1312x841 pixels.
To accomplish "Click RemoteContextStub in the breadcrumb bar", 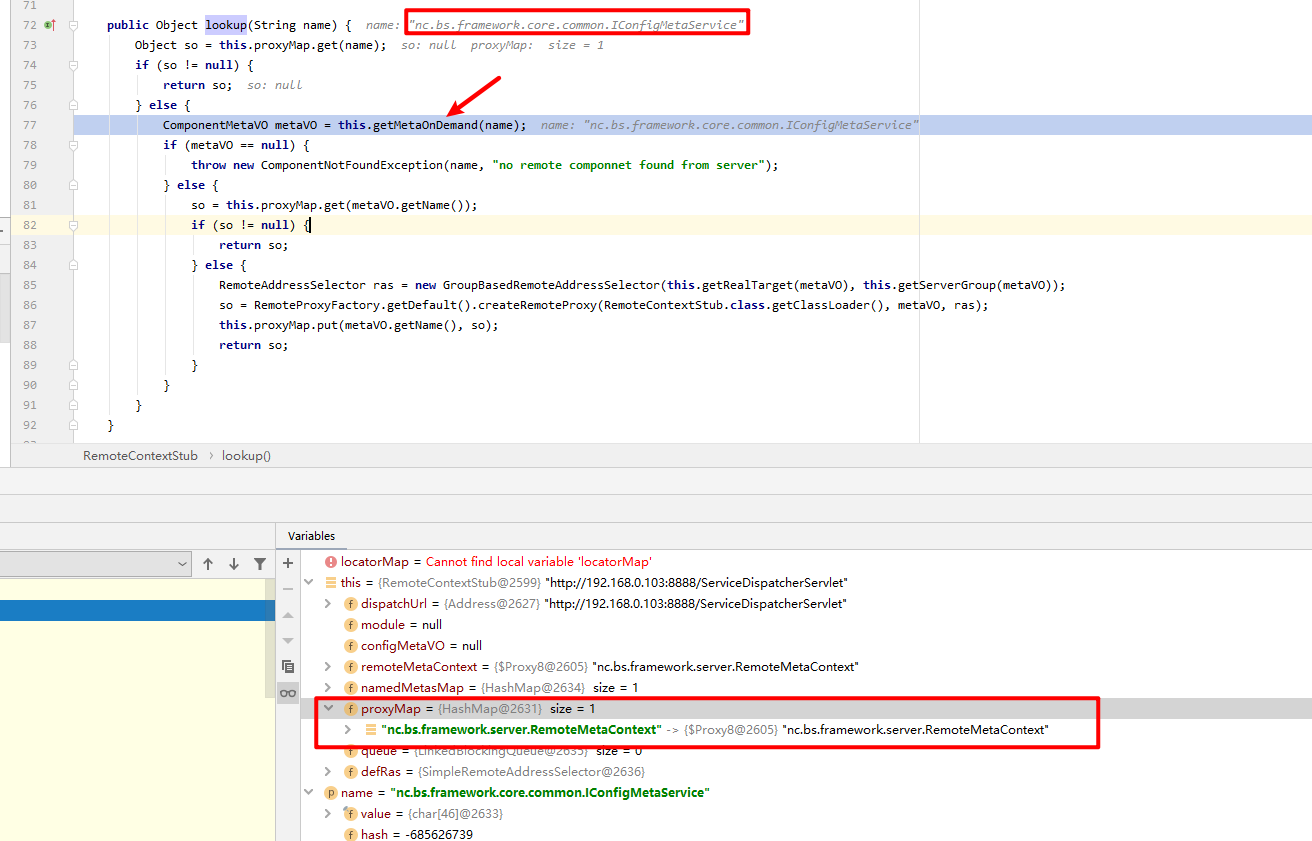I will 140,456.
